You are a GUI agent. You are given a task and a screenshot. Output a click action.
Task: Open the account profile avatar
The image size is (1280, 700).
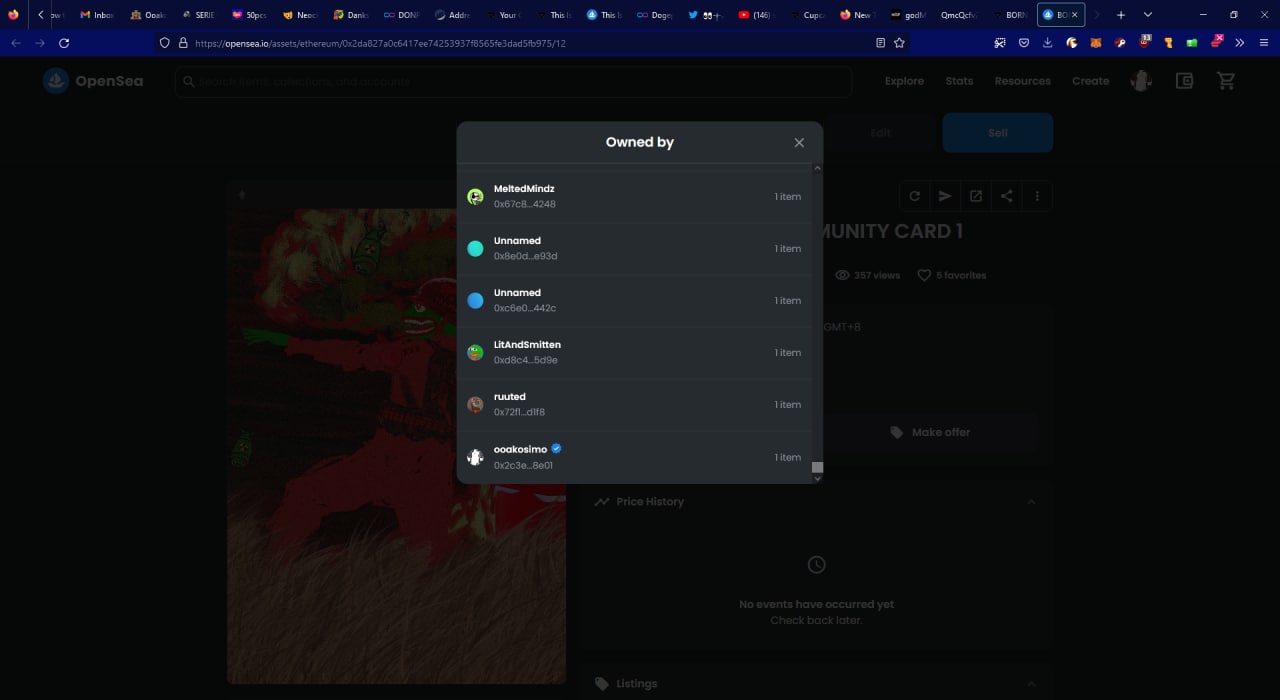[1141, 81]
